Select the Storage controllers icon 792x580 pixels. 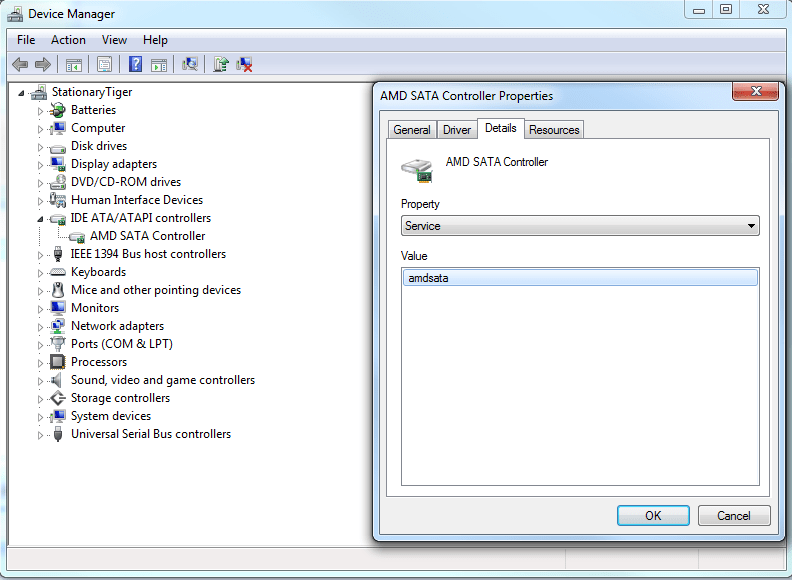tap(58, 398)
